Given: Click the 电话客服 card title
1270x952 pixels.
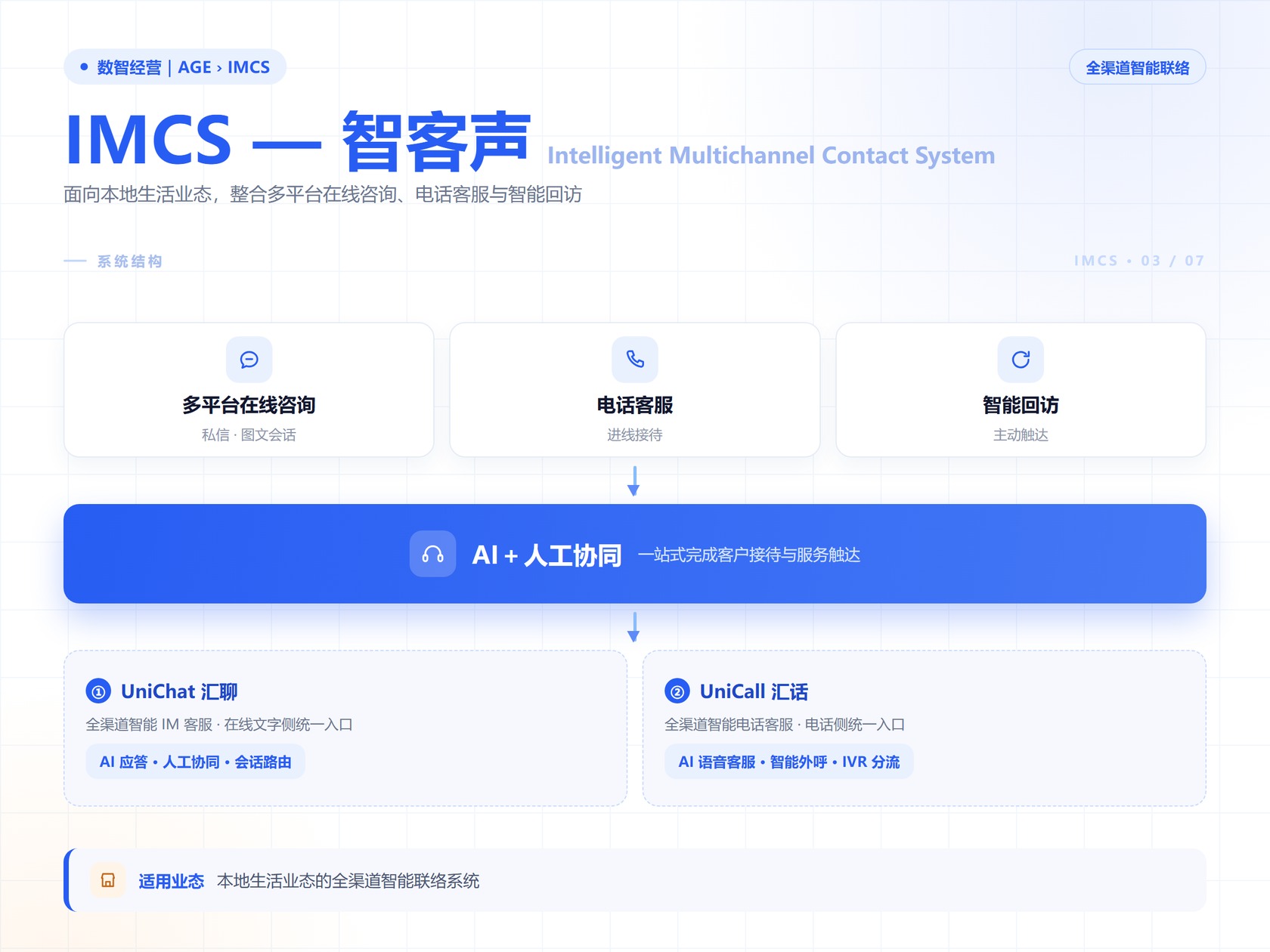Looking at the screenshot, I should click(x=635, y=405).
